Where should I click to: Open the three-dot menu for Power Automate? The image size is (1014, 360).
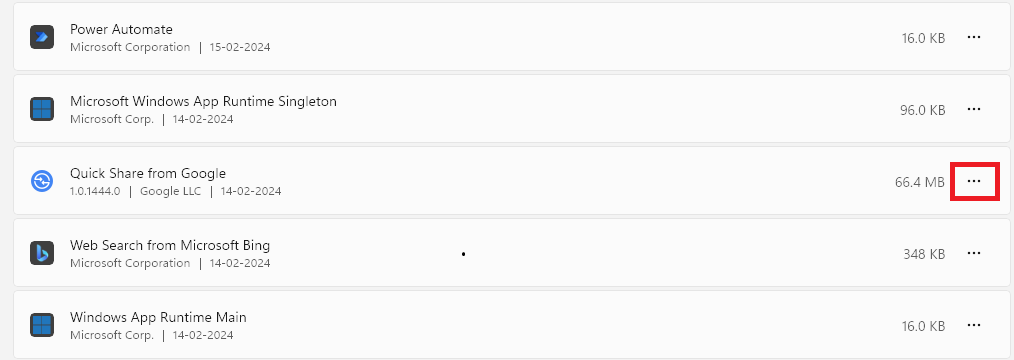(x=973, y=37)
